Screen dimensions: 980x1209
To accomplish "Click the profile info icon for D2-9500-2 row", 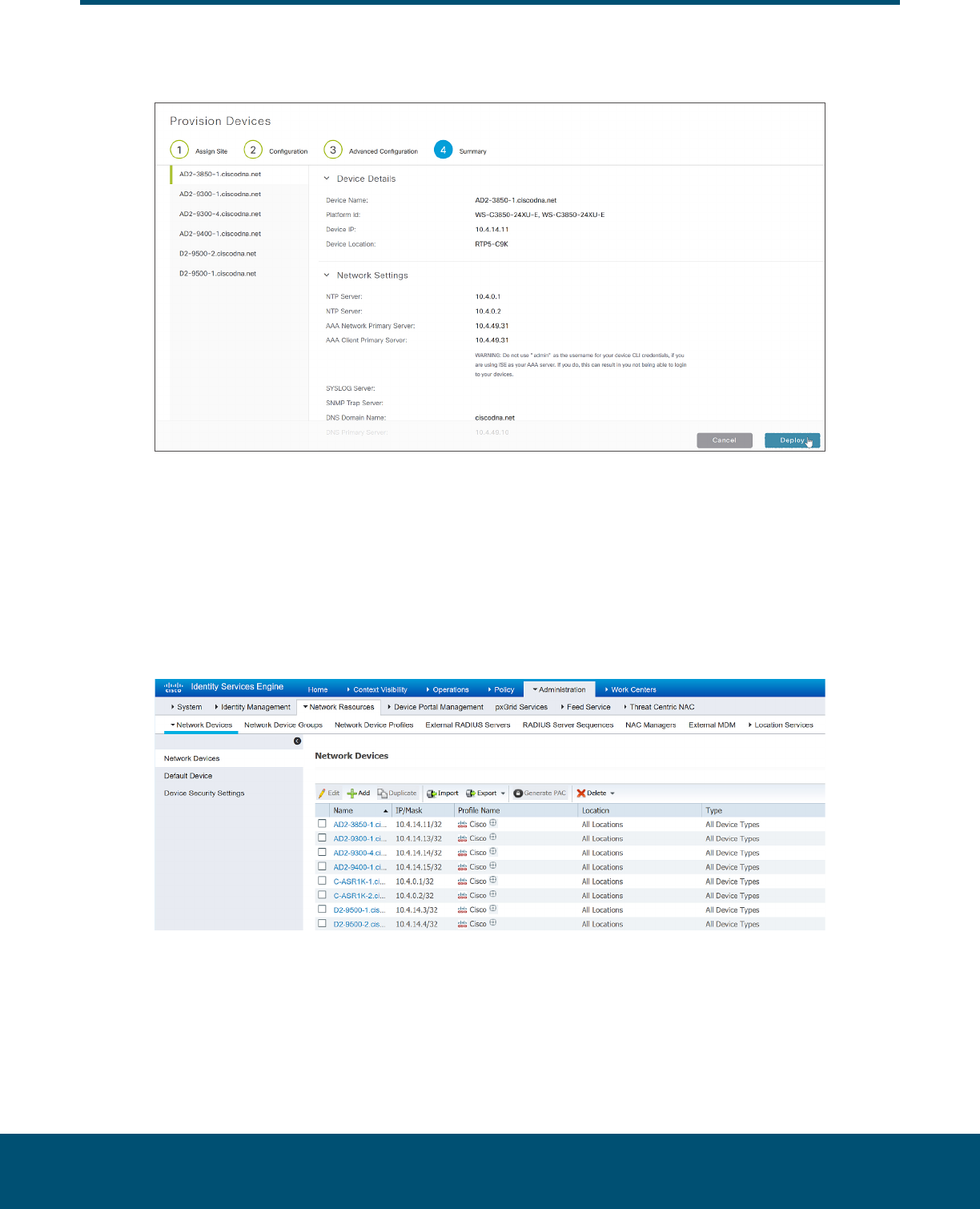I will pos(493,923).
